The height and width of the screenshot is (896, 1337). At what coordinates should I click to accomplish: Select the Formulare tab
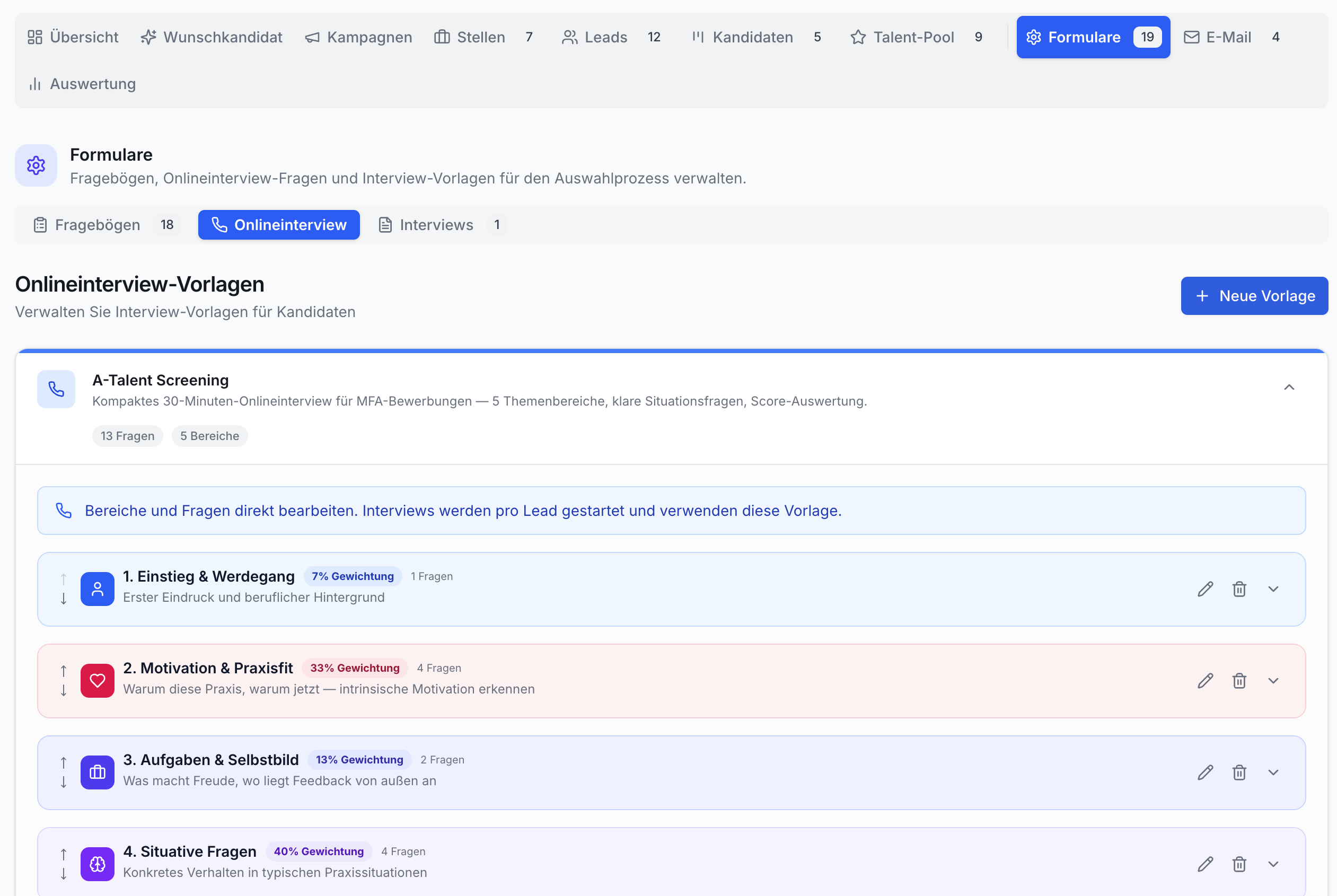[x=1093, y=37]
